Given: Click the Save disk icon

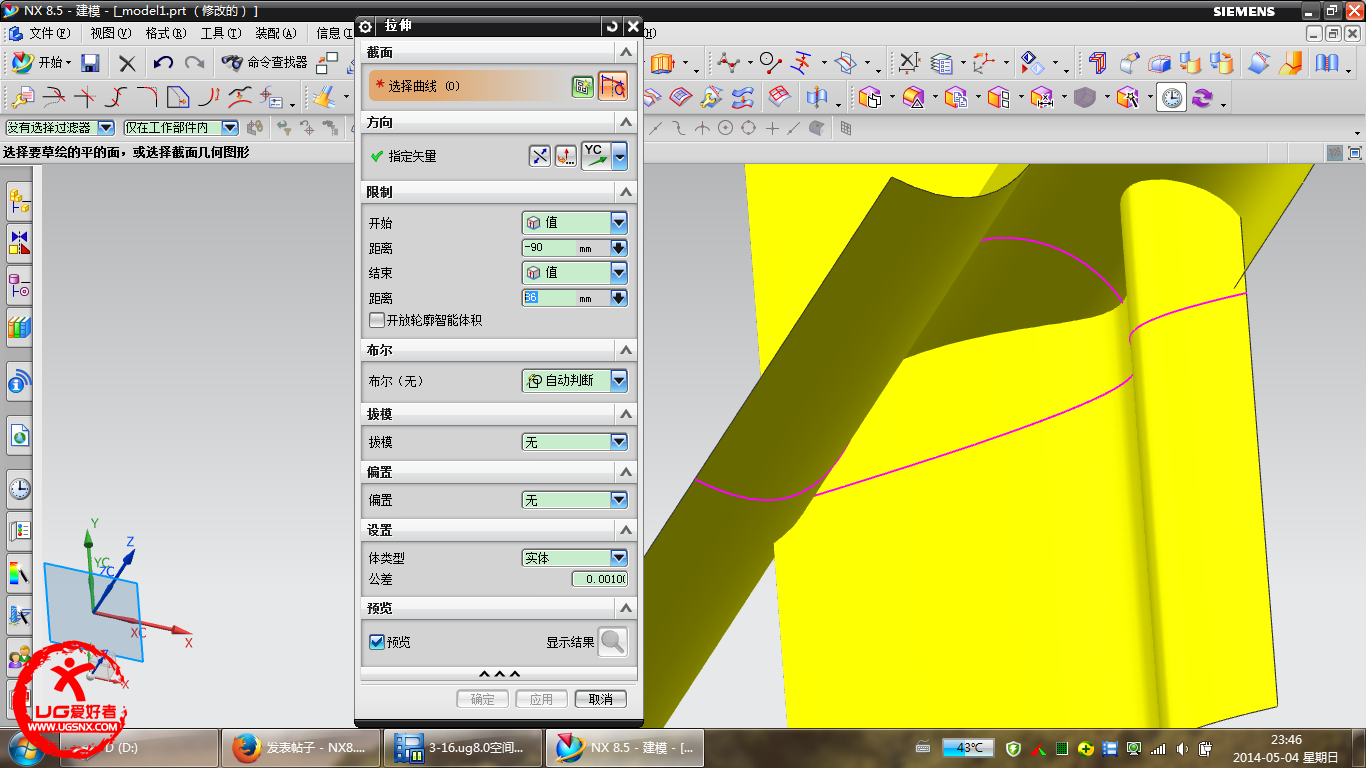Looking at the screenshot, I should (x=90, y=63).
